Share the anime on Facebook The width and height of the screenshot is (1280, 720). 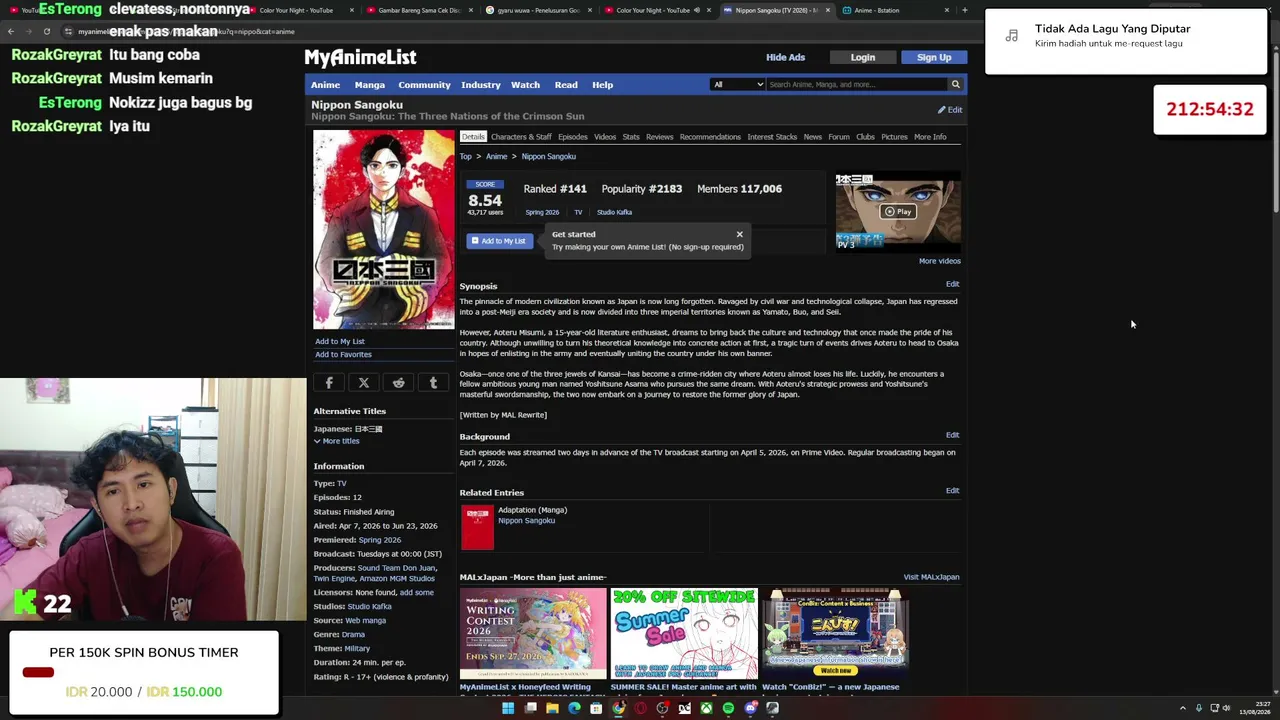pos(329,383)
